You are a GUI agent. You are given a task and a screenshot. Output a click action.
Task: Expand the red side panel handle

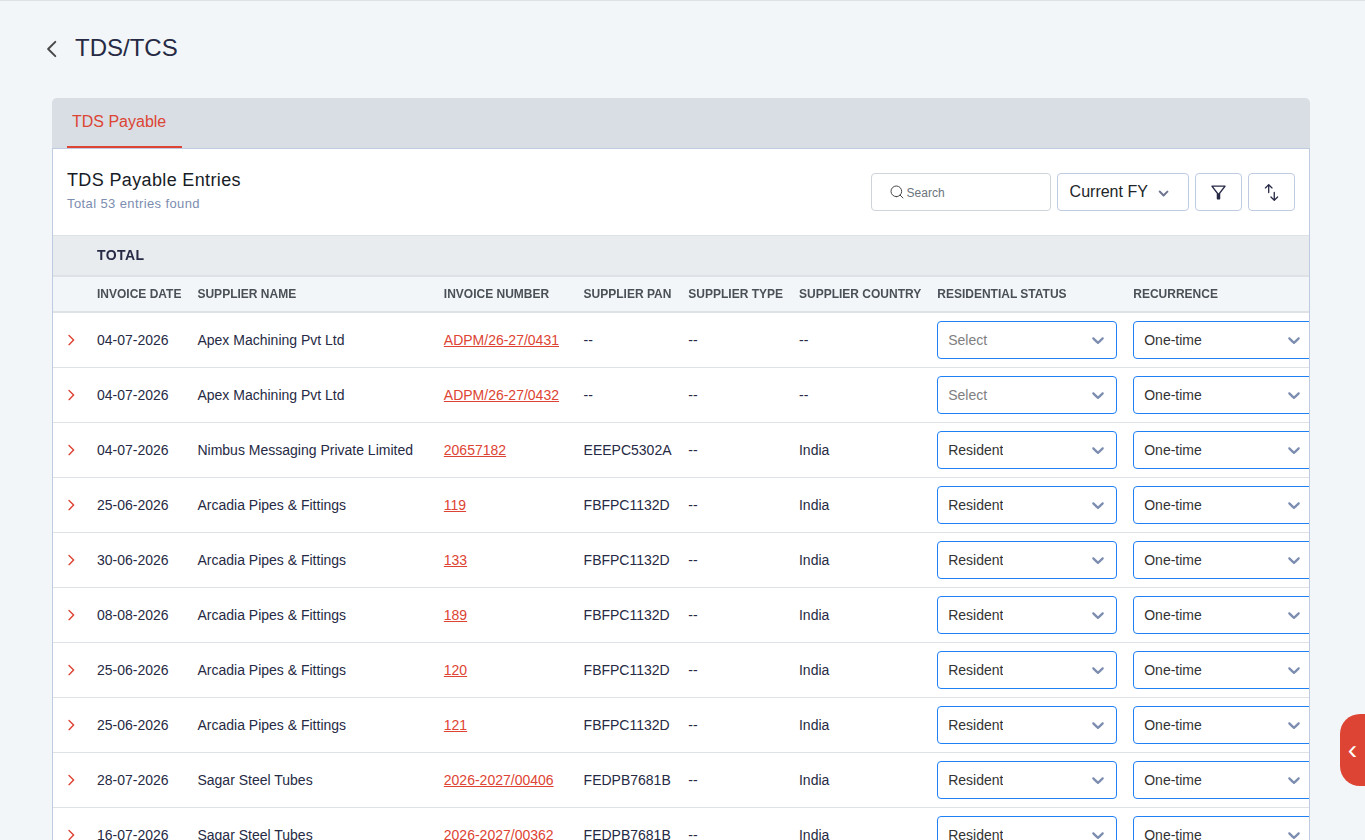coord(1352,750)
